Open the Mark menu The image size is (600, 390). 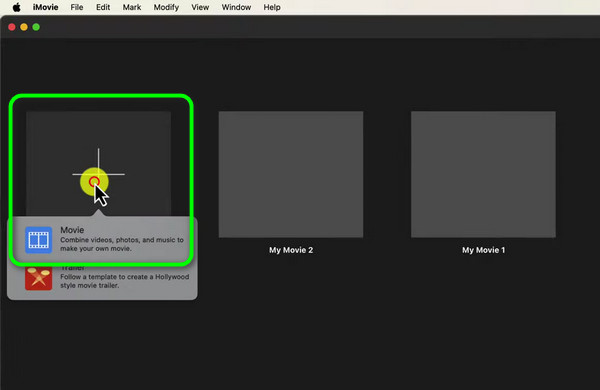[x=132, y=7]
